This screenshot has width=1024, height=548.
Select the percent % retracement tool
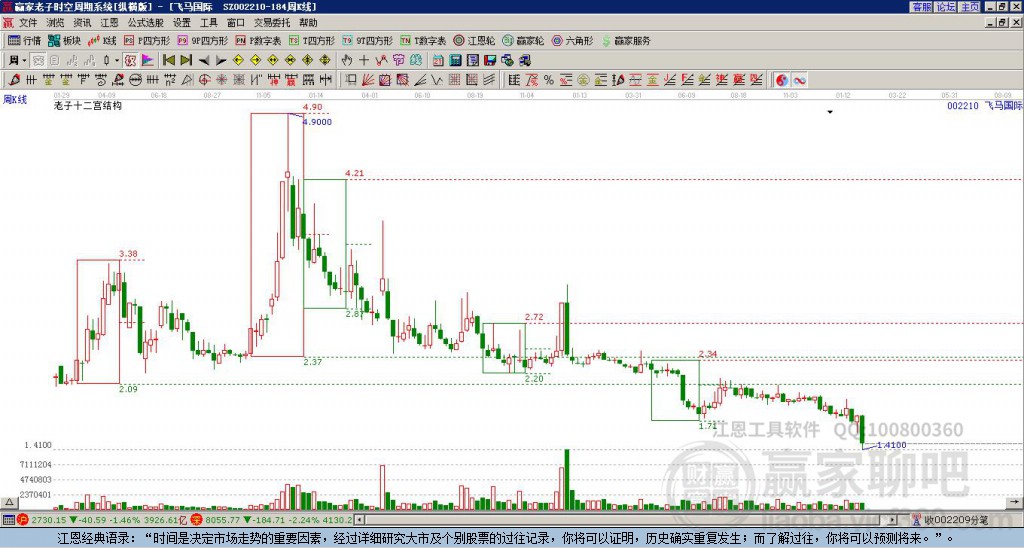549,80
